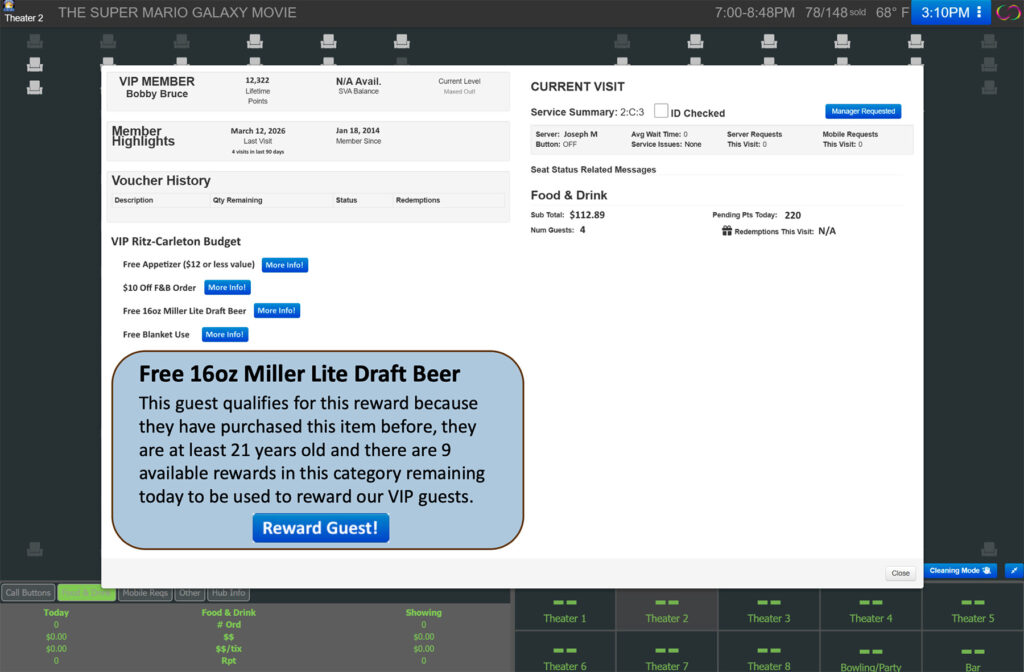1024x672 pixels.
Task: Open the Mobile Reqs tab
Action: point(145,593)
